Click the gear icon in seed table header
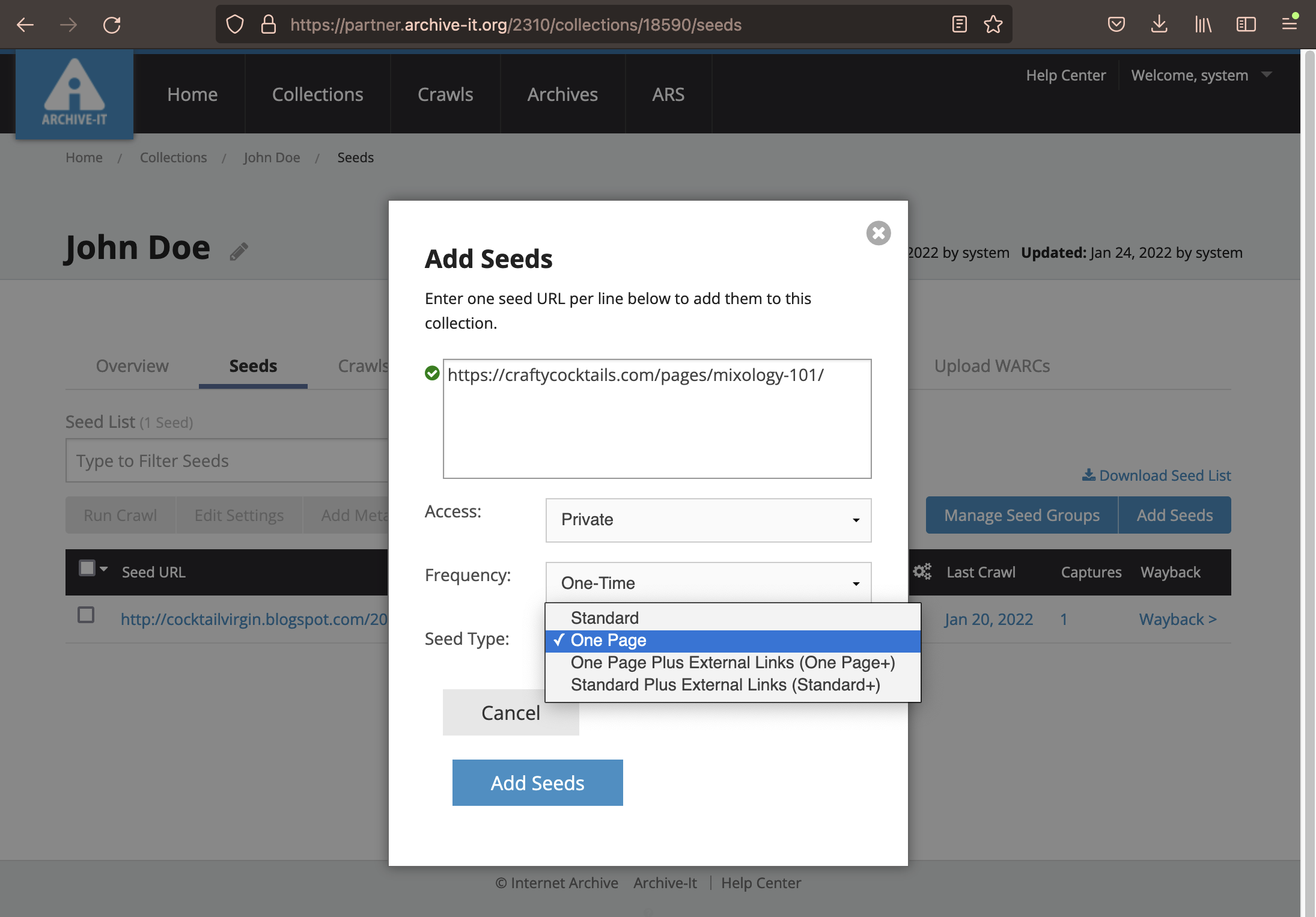 [922, 571]
